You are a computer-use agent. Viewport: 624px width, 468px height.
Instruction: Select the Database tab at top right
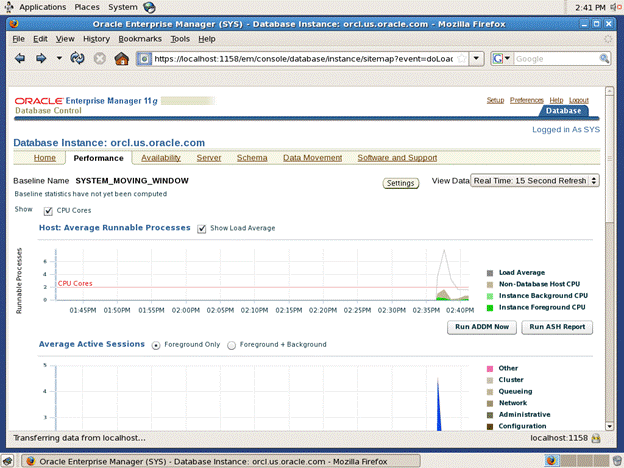click(x=563, y=111)
